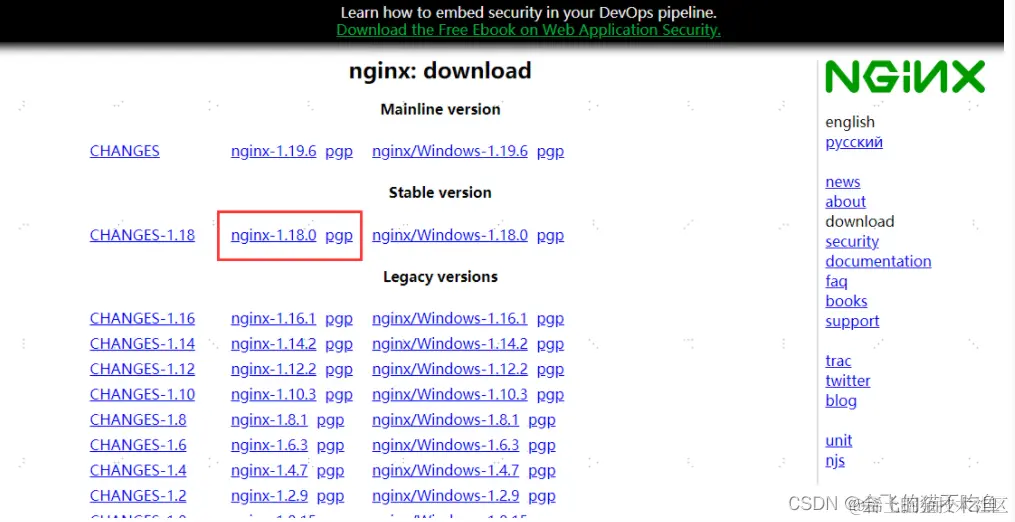Open CHANGES-1.10 link
Viewport: 1015px width, 522px height.
[x=142, y=394]
